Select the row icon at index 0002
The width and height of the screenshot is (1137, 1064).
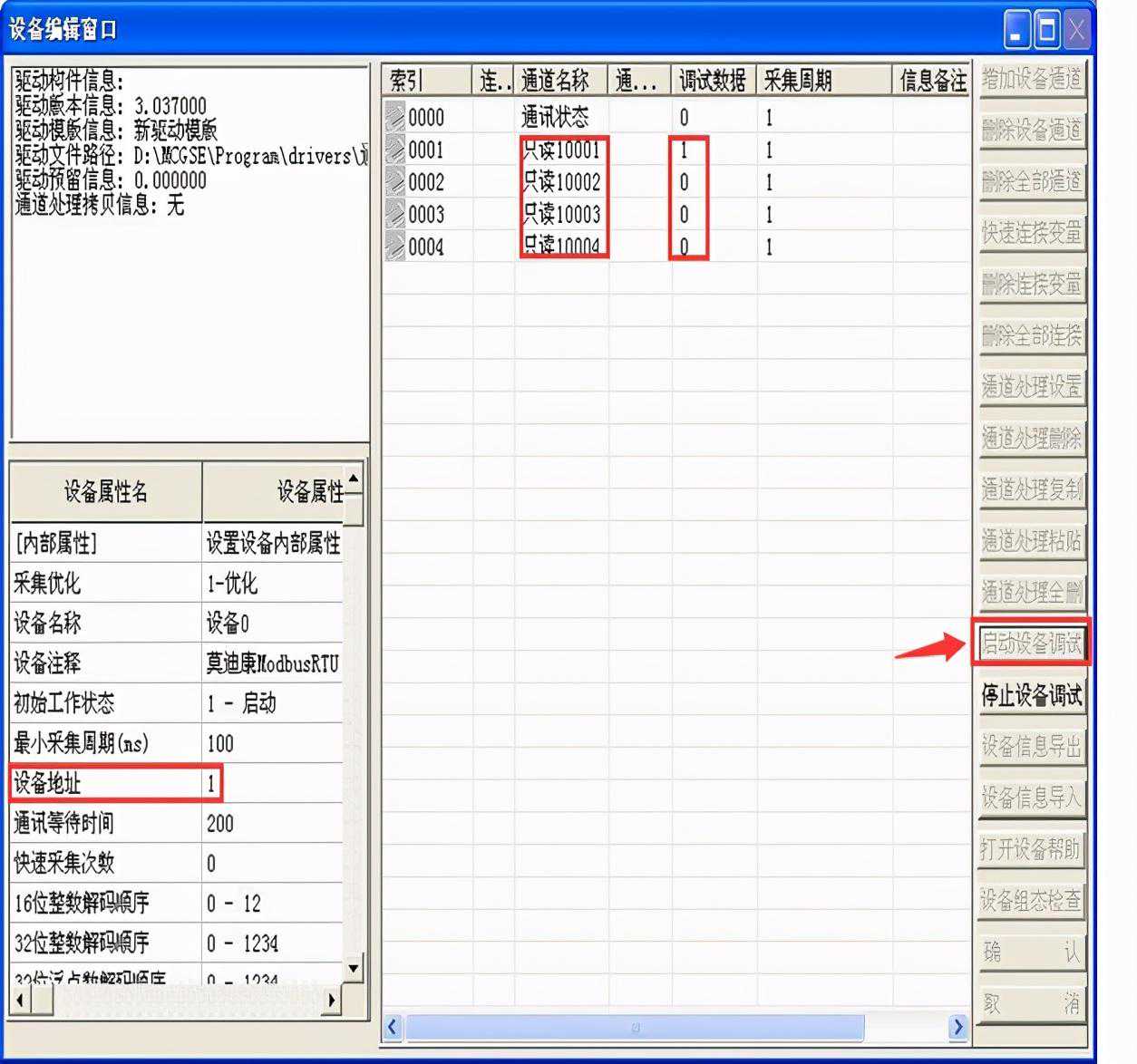[394, 182]
